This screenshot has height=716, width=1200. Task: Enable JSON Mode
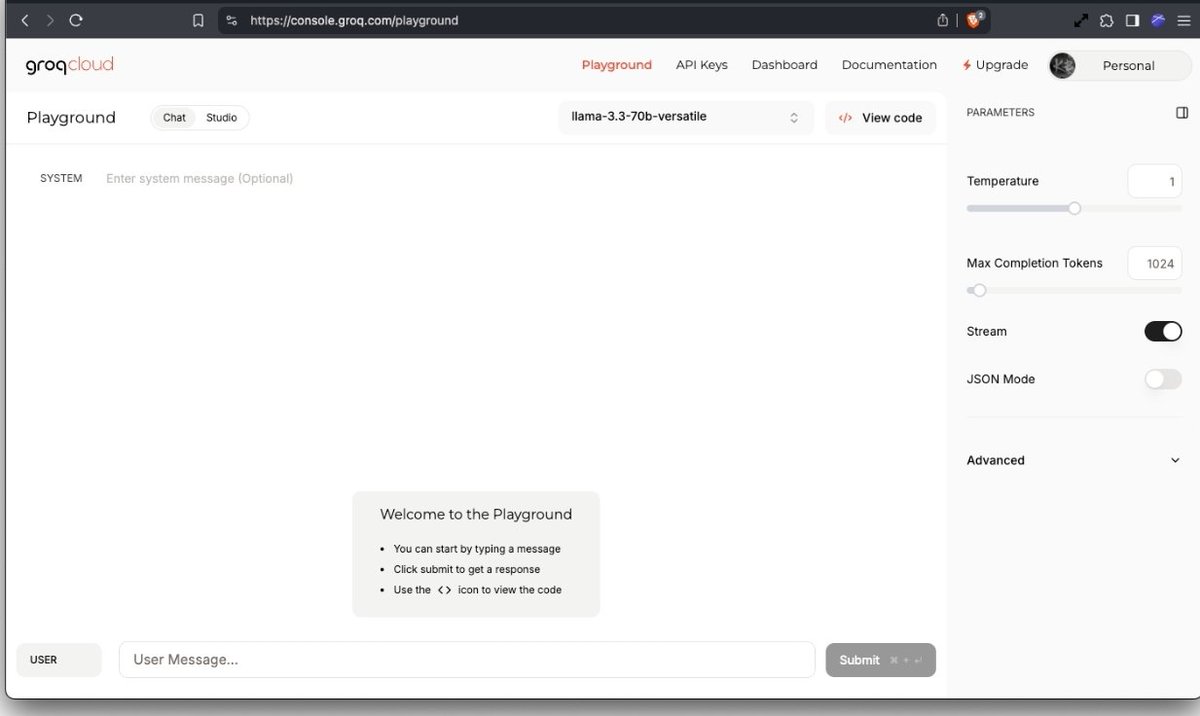[1162, 379]
